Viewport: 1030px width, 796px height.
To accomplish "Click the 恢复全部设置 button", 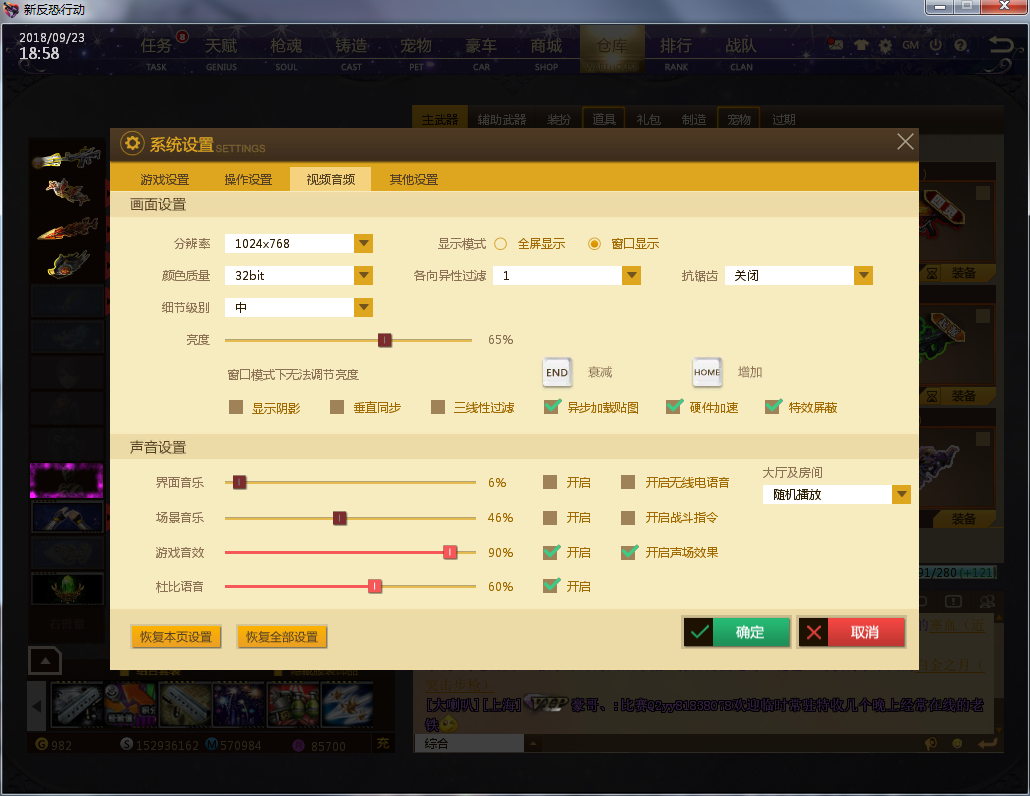I will (282, 636).
